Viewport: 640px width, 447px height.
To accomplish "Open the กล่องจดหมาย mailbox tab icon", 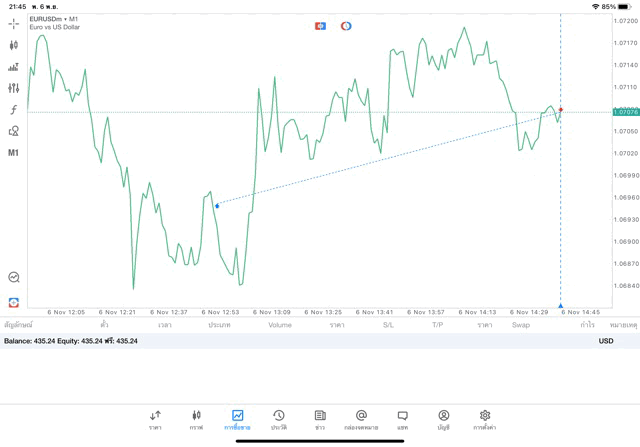I will point(361,419).
